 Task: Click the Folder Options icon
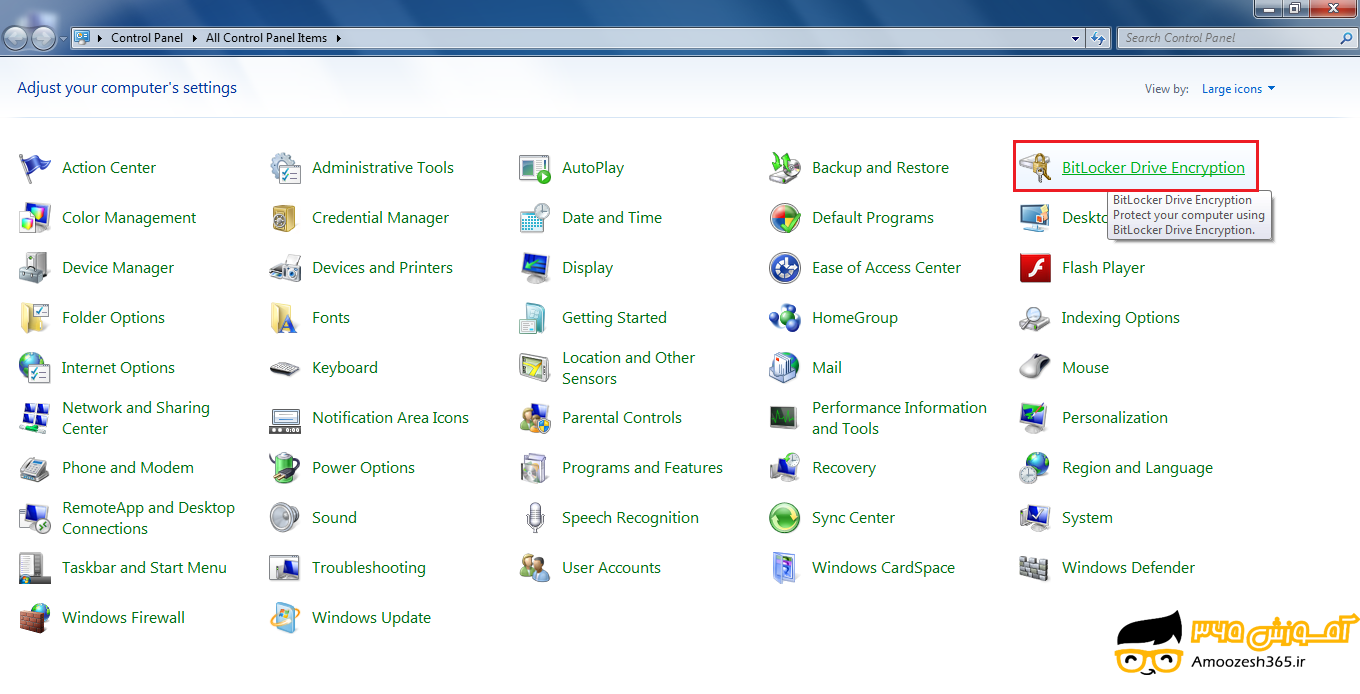pos(35,318)
